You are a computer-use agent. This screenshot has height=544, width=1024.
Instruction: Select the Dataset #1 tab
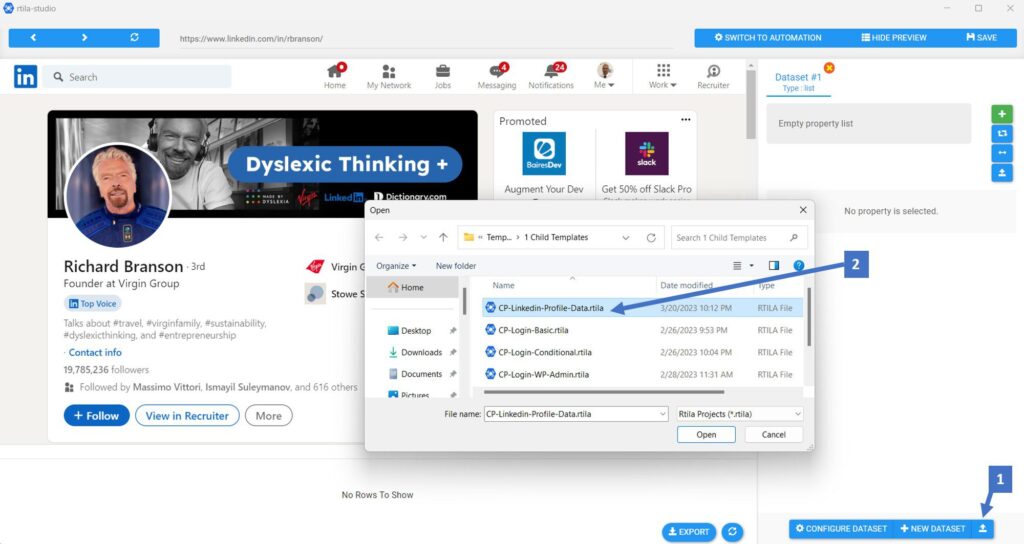pyautogui.click(x=798, y=82)
